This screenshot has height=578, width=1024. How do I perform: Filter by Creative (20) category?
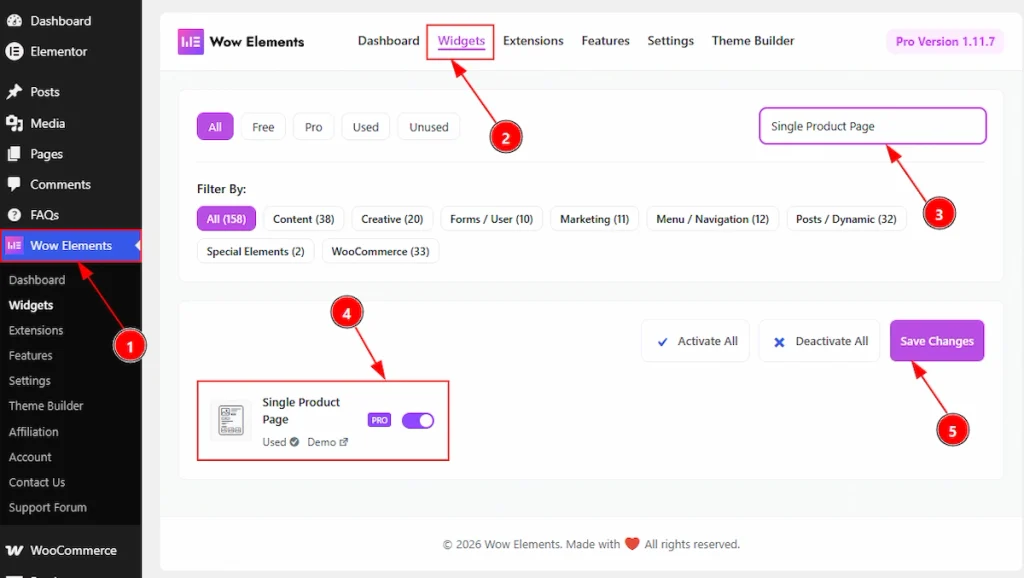(x=392, y=219)
